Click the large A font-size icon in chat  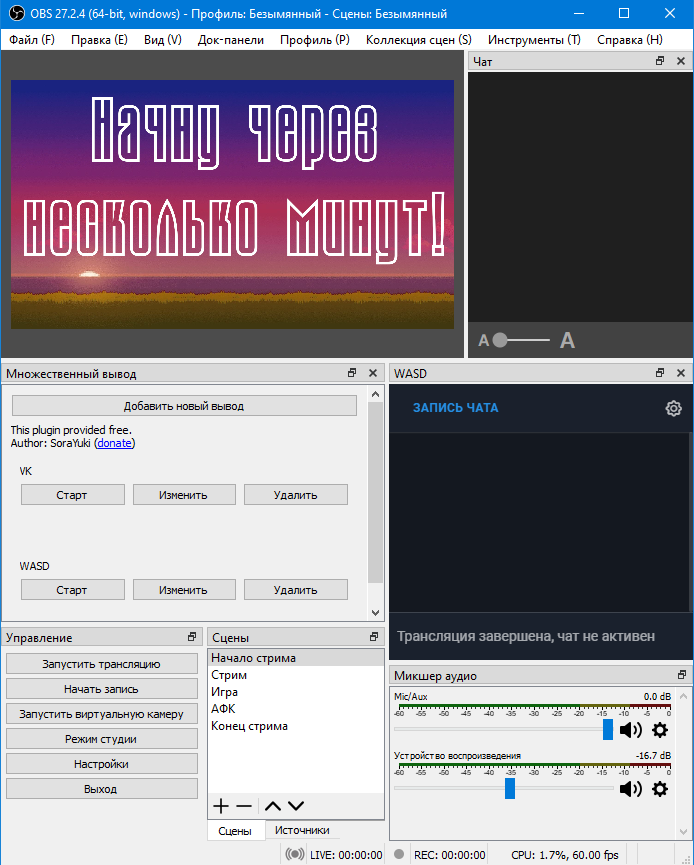pos(567,340)
